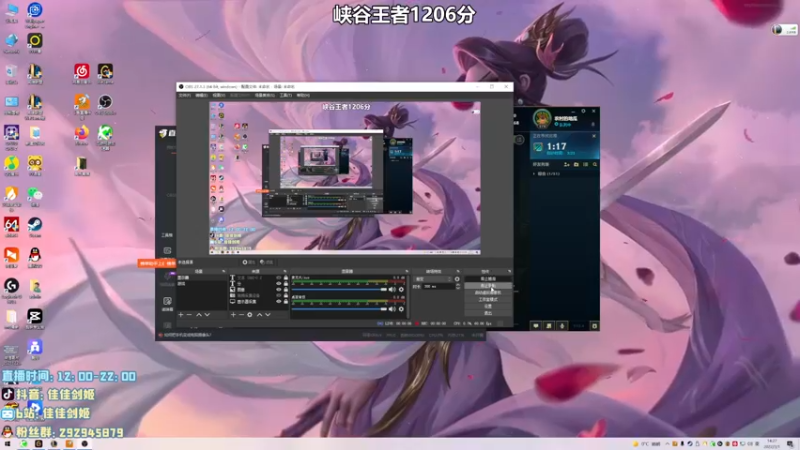Screen dimensions: 800x450
Task: Open chat icon at League client bottom
Action: point(536,326)
